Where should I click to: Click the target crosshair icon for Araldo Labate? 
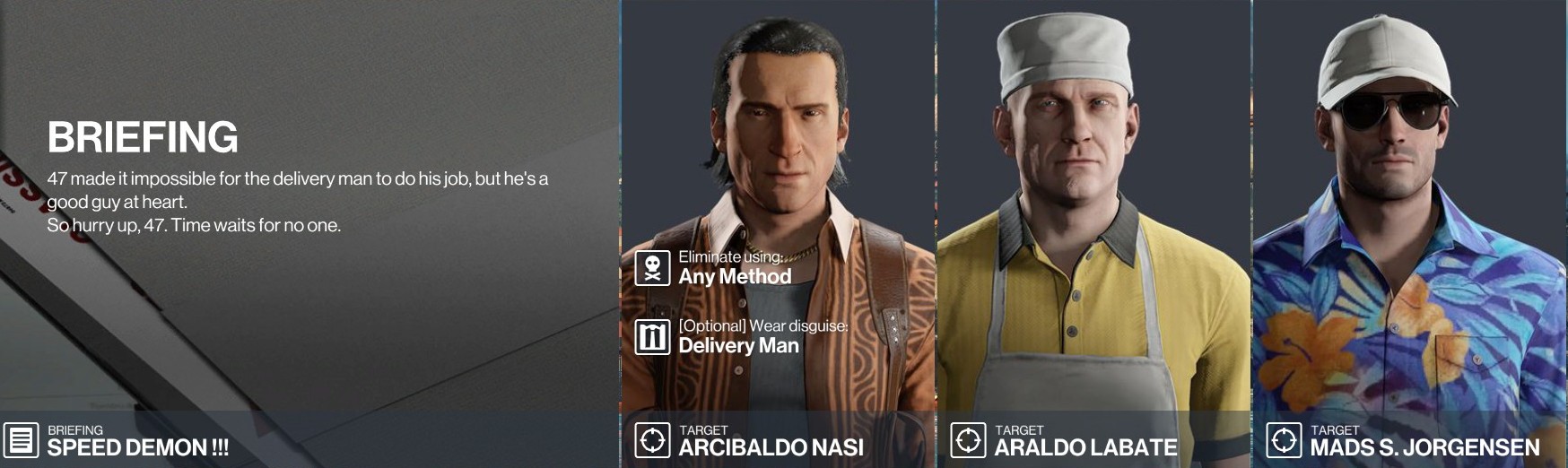[968, 440]
